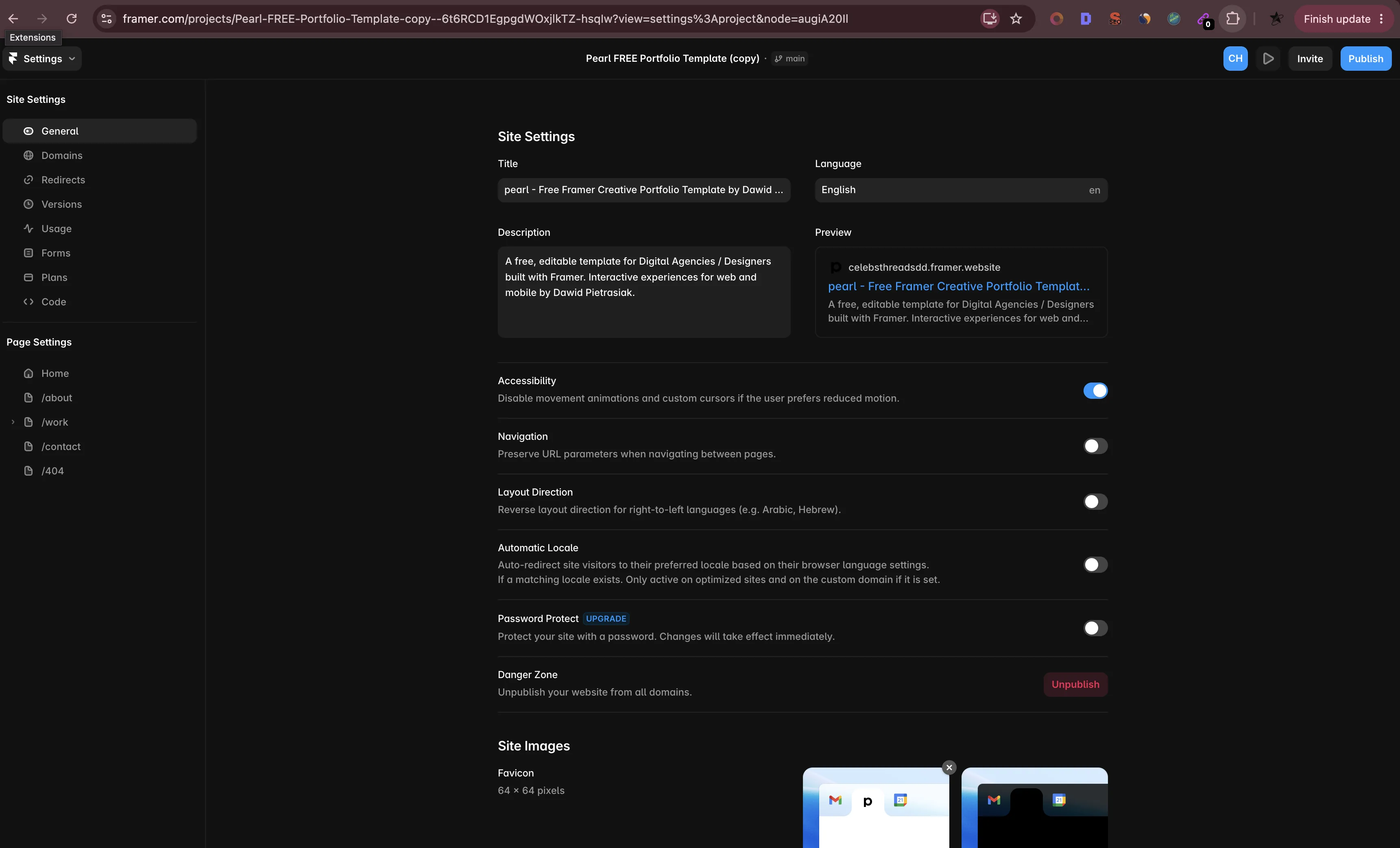The image size is (1400, 848).
Task: Disable the Accessibility toggle
Action: (x=1095, y=391)
